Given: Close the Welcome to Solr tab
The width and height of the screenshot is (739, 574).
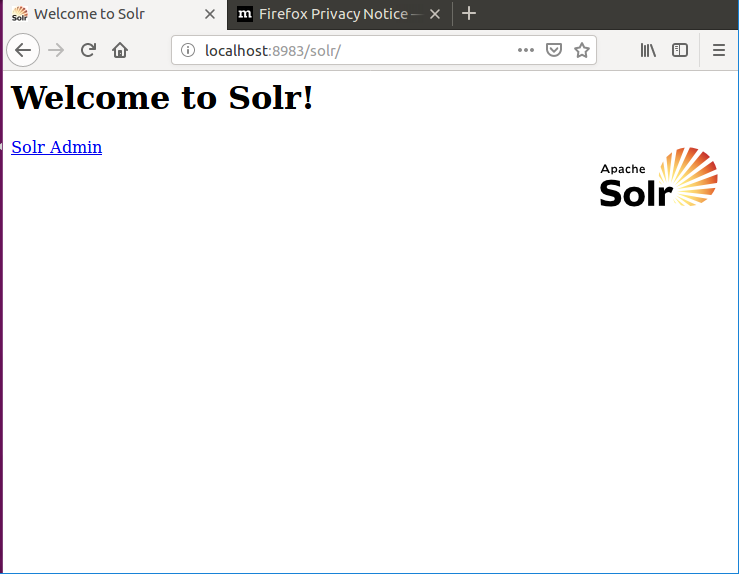Looking at the screenshot, I should coord(210,14).
